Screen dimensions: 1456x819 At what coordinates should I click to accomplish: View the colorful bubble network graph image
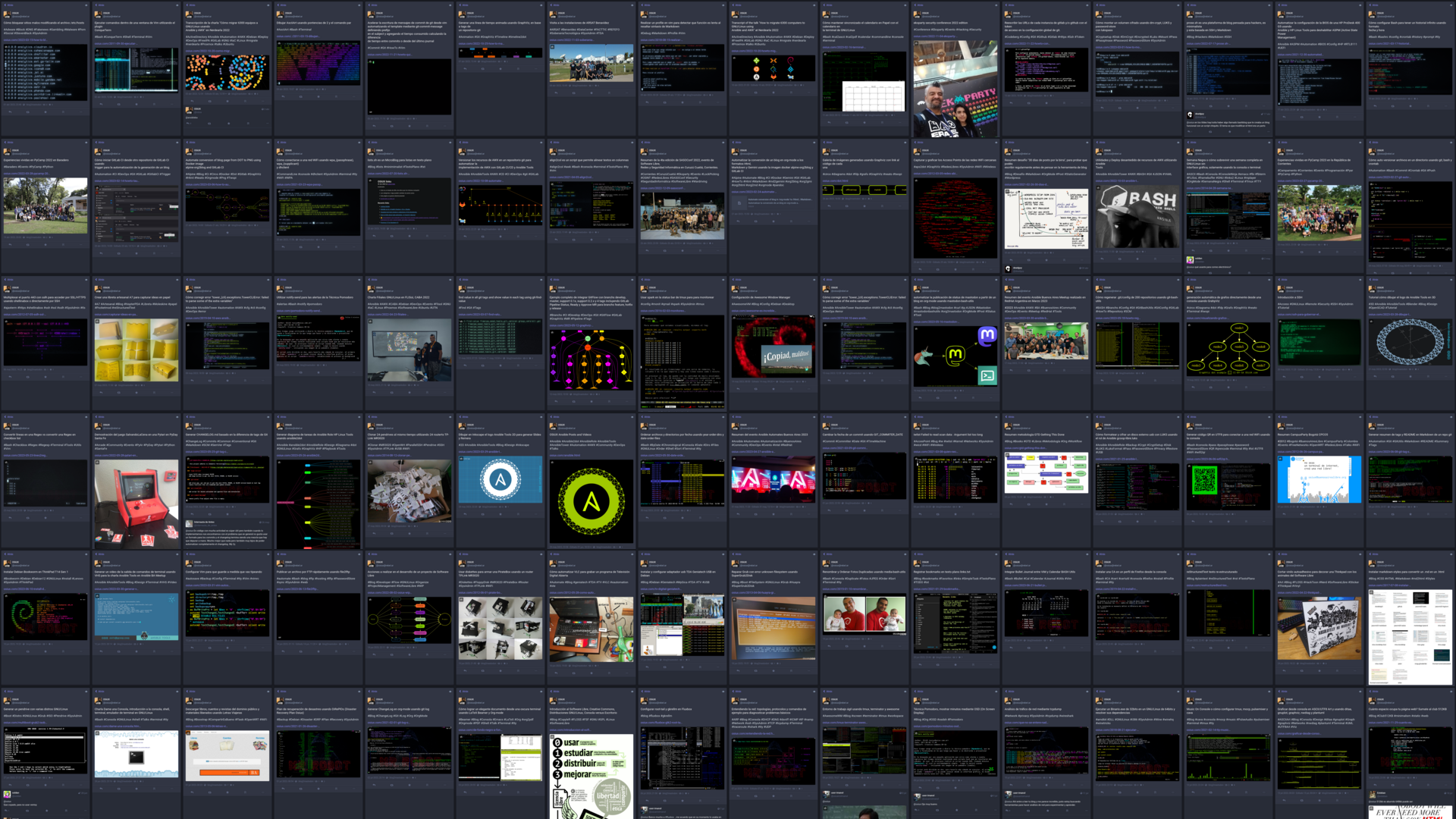(227, 72)
